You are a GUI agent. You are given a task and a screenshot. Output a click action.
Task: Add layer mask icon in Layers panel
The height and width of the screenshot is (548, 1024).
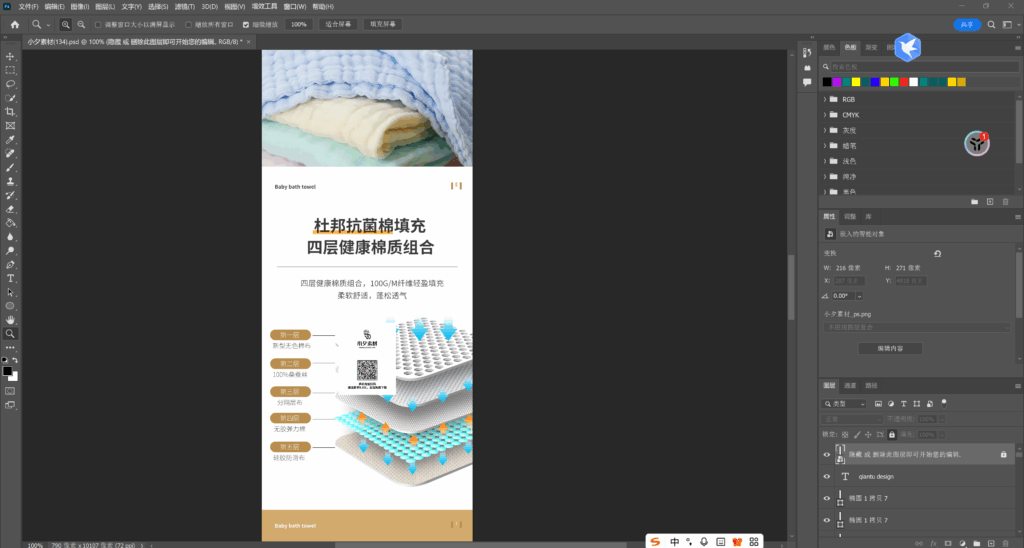948,543
